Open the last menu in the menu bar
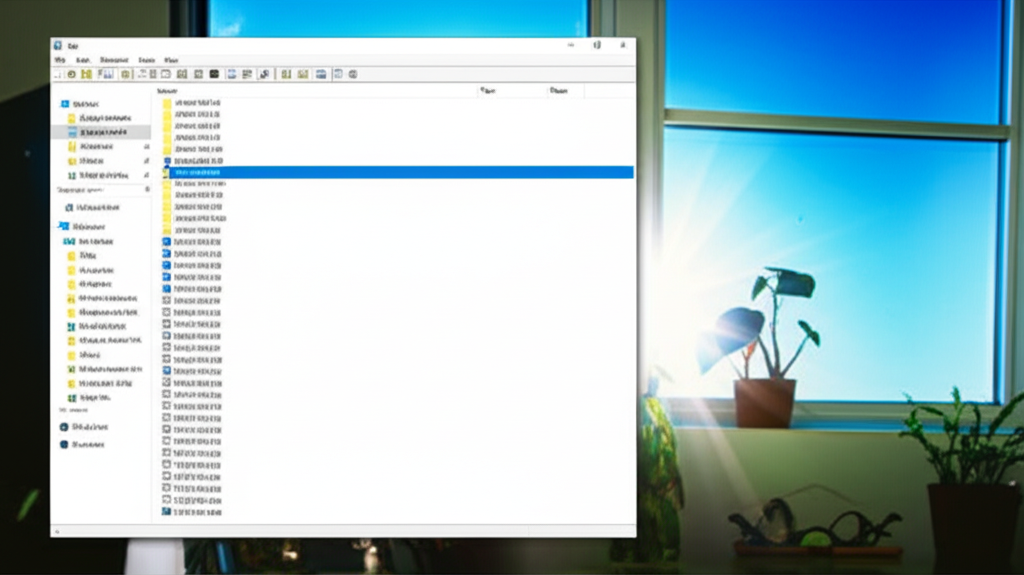The image size is (1024, 575). click(171, 60)
